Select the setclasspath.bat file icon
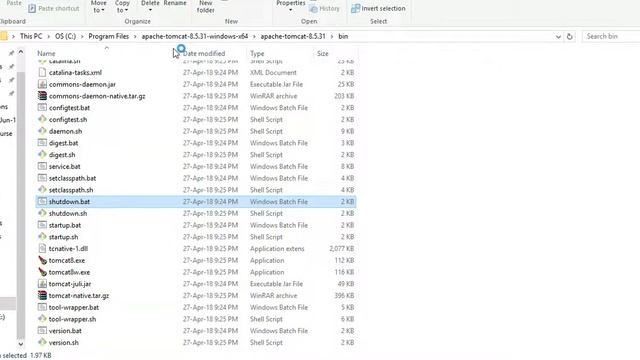The height and width of the screenshot is (360, 640). [x=42, y=178]
